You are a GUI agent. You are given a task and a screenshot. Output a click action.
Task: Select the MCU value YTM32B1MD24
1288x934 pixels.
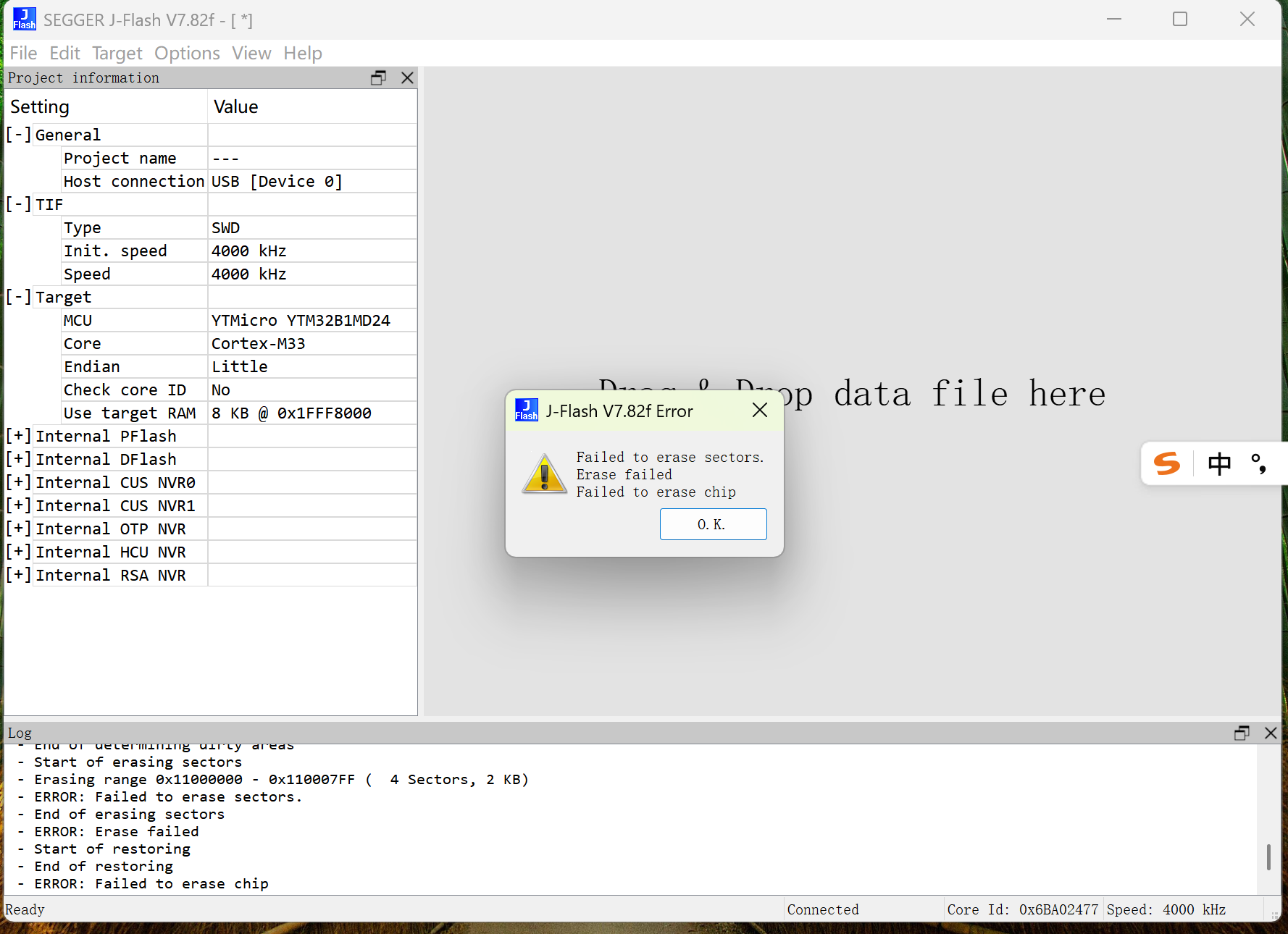click(x=301, y=320)
